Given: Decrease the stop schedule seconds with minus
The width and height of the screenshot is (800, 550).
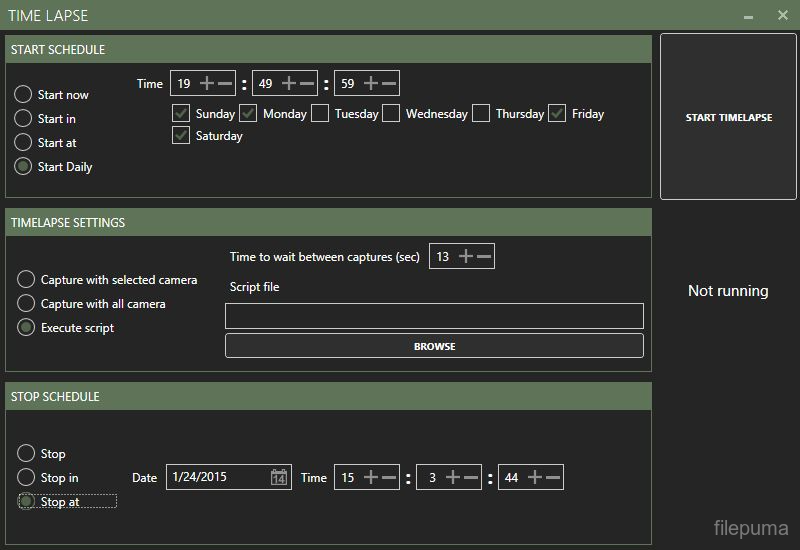Looking at the screenshot, I should (552, 478).
